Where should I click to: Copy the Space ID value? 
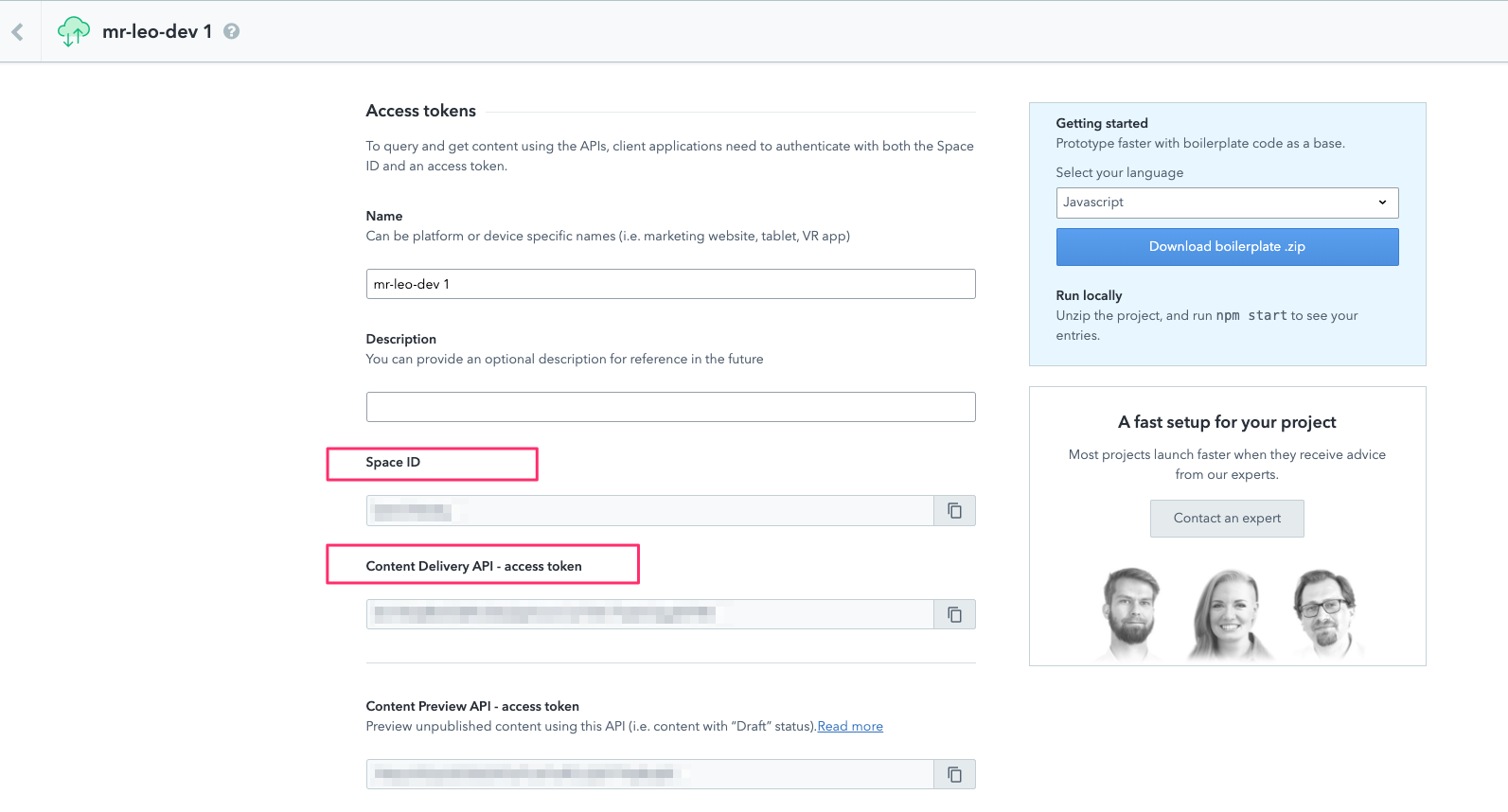(954, 511)
